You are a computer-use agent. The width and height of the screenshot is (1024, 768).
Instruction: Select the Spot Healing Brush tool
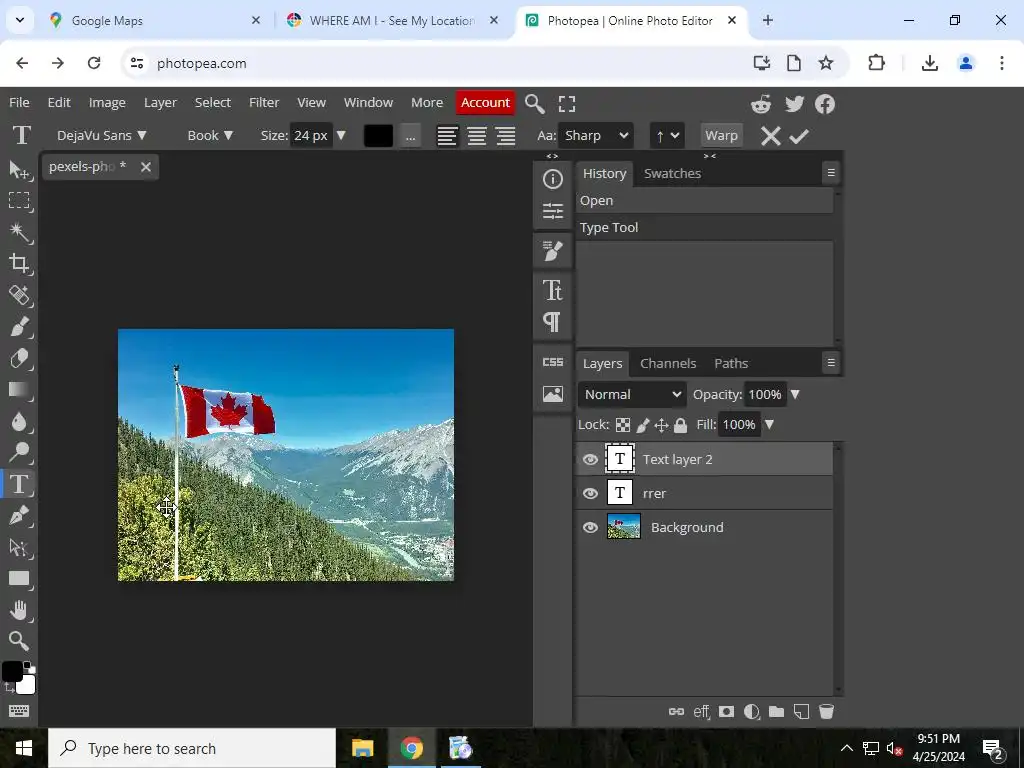click(19, 295)
